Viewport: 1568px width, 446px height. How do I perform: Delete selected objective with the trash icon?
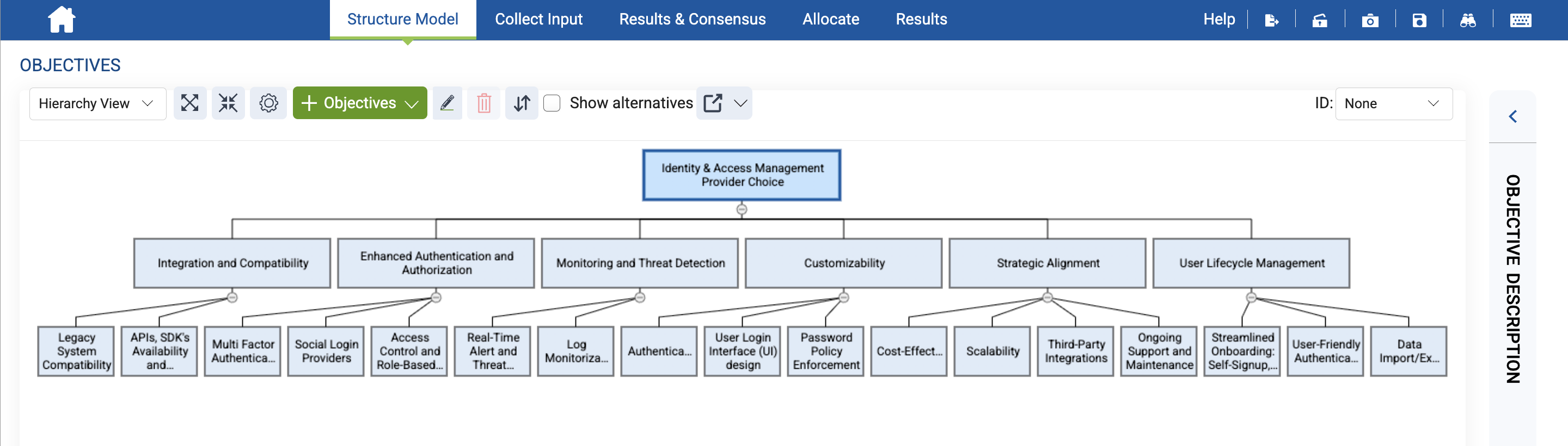[484, 103]
